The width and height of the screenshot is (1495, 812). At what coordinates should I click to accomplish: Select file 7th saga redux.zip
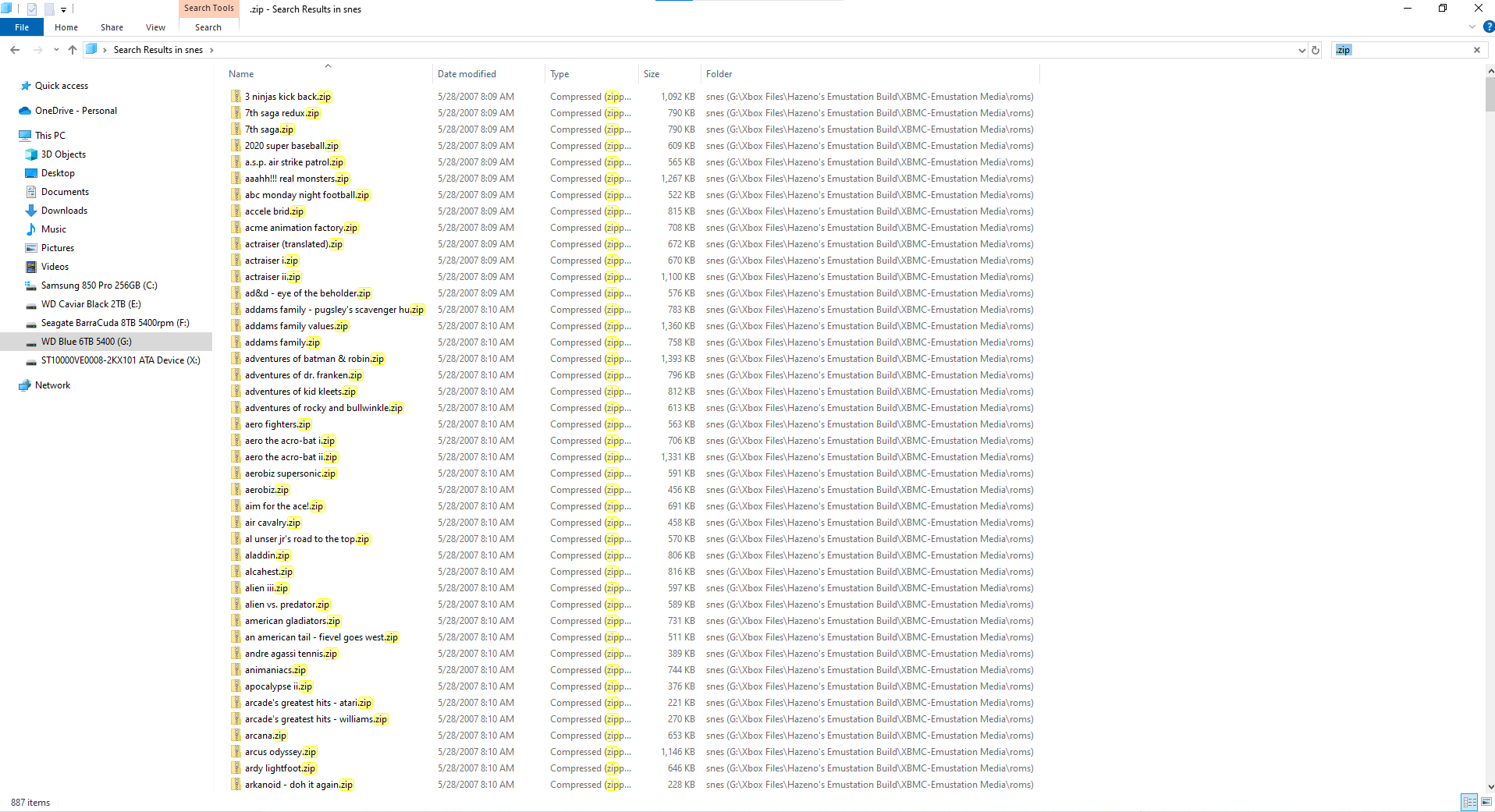click(x=282, y=113)
